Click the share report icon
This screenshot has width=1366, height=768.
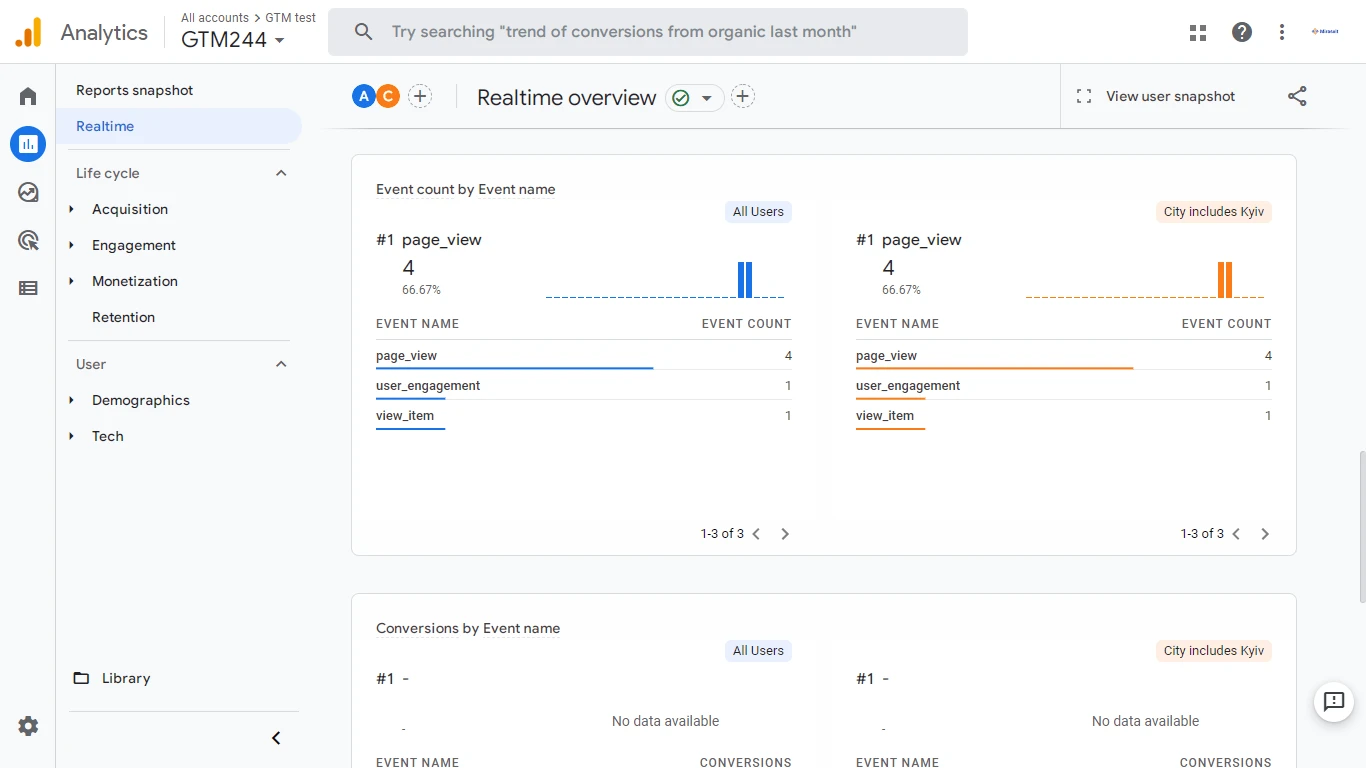coord(1297,97)
